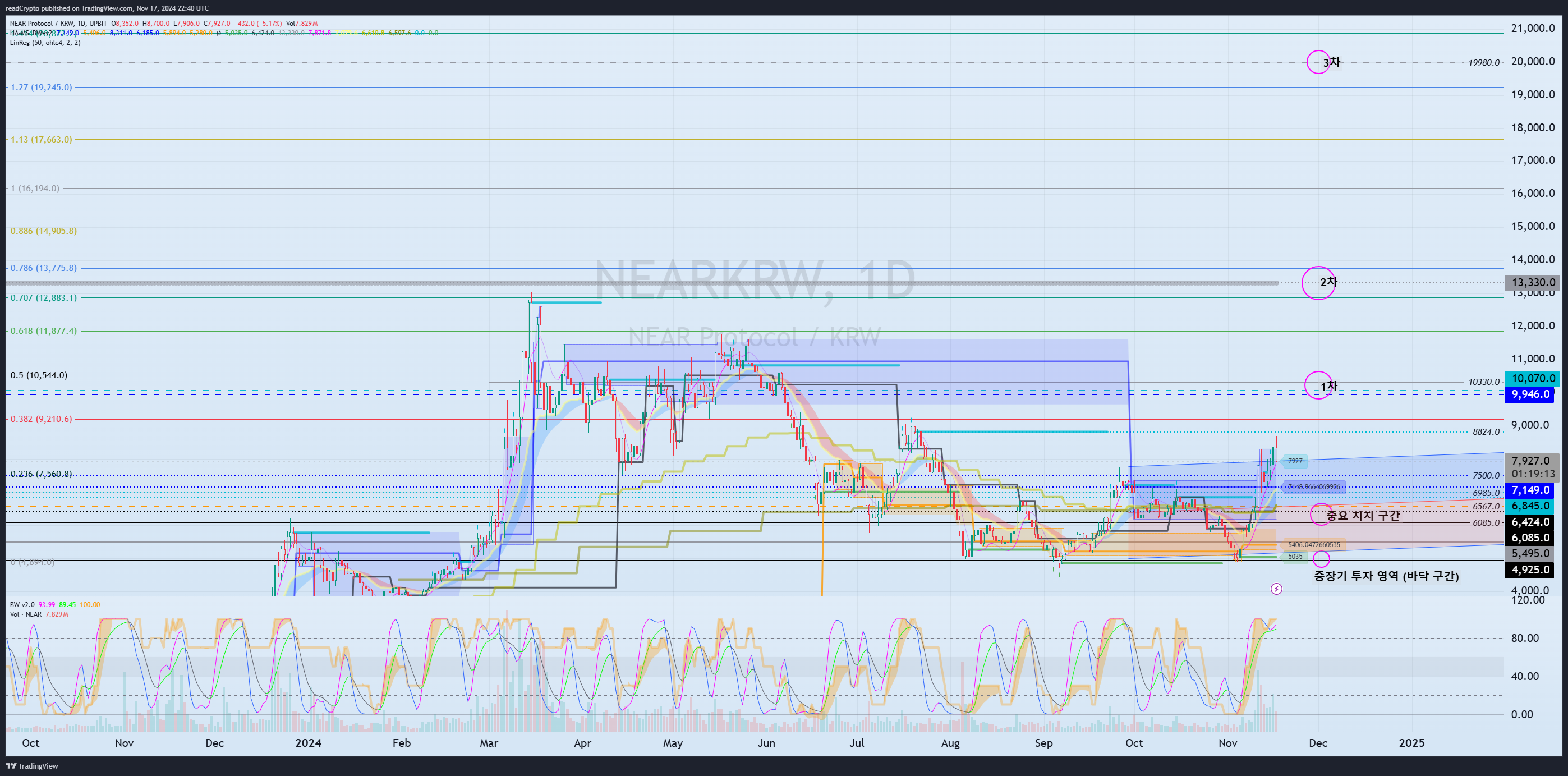Click the current price 7,927.0 countdown tag
The width and height of the screenshot is (1568, 776).
tap(1532, 467)
